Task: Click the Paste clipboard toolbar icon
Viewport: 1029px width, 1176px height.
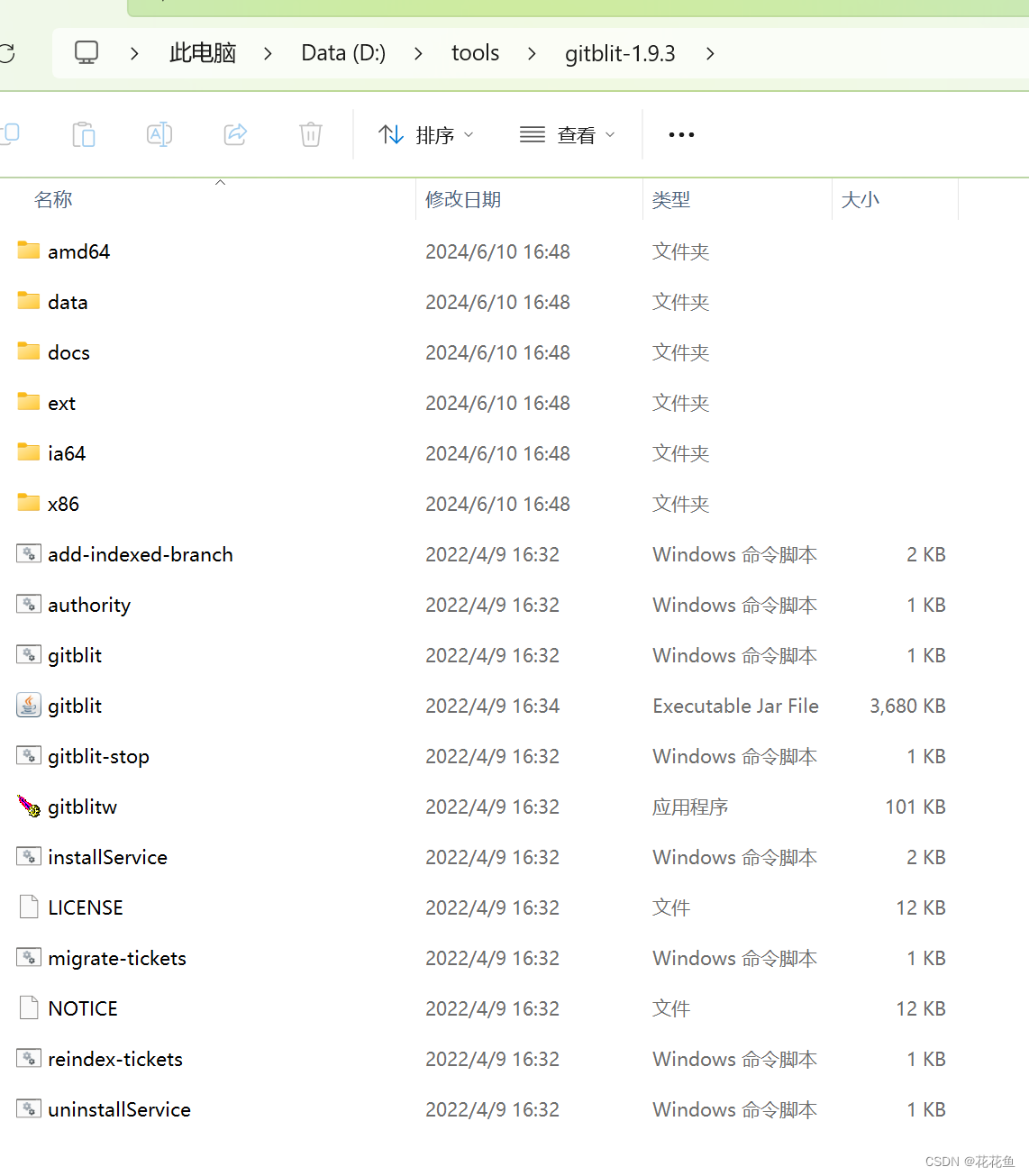Action: [84, 134]
